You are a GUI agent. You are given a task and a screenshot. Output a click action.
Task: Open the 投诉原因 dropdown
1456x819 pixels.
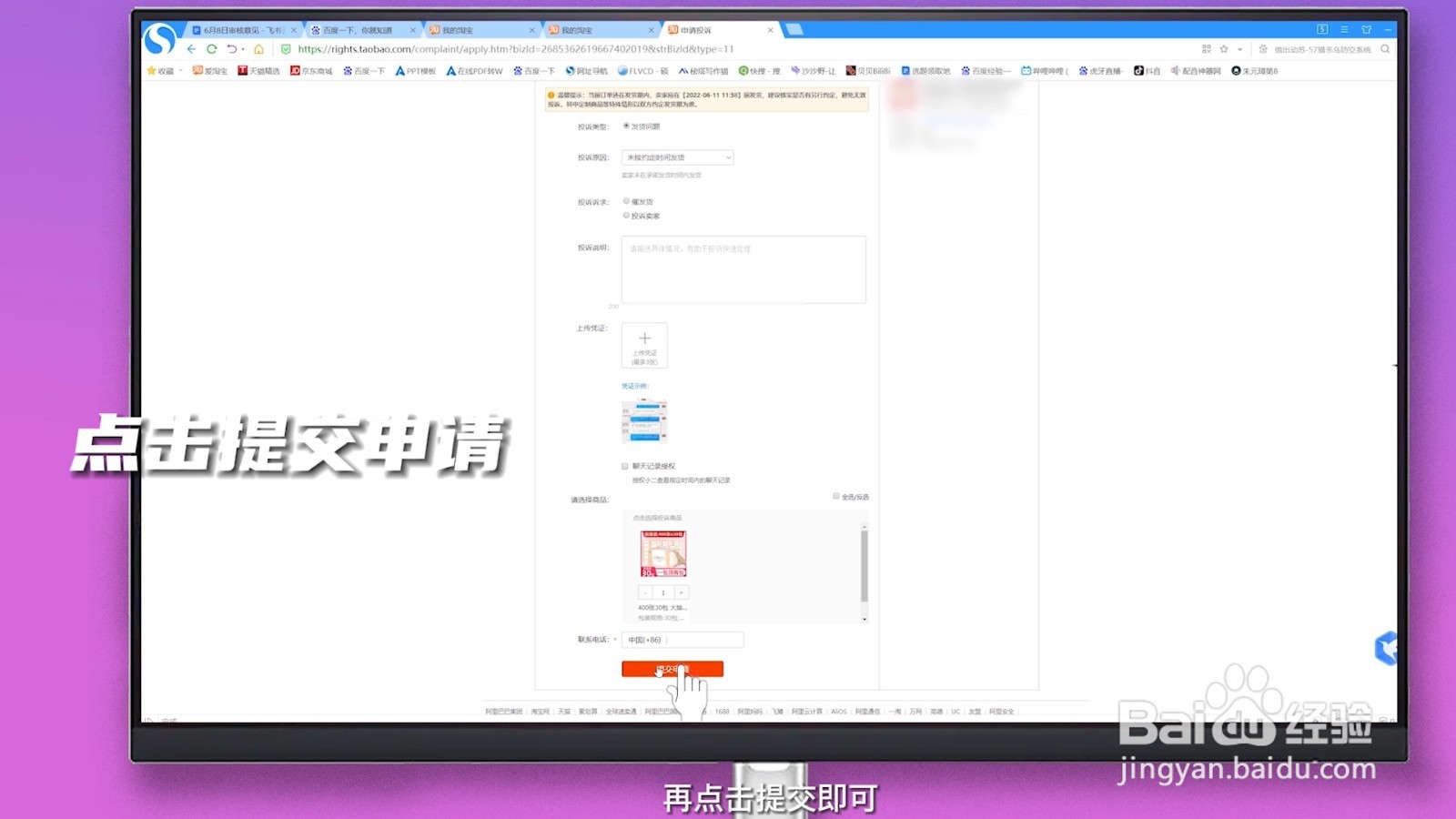[677, 157]
